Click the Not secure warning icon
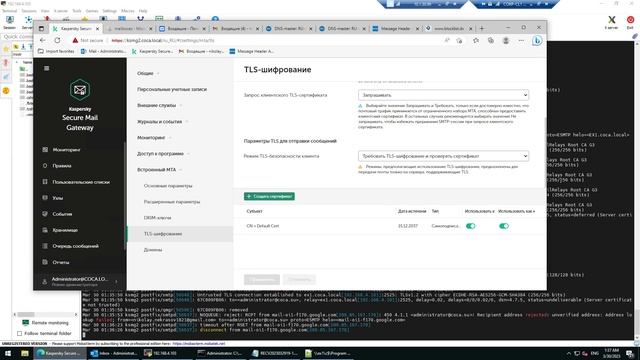Image resolution: width=640 pixels, height=360 pixels. [x=75, y=40]
